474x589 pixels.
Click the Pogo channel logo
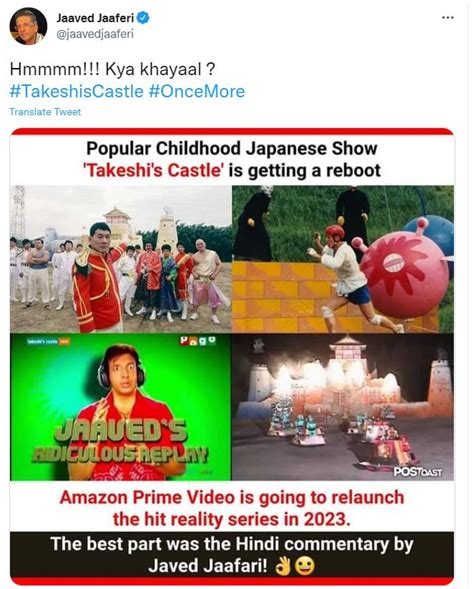coord(198,341)
